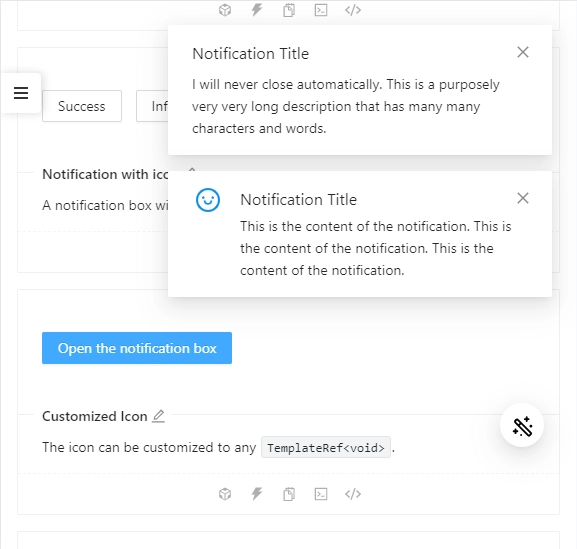The height and width of the screenshot is (549, 577).
Task: Collapse arrow above the smiley notification
Action: click(192, 169)
